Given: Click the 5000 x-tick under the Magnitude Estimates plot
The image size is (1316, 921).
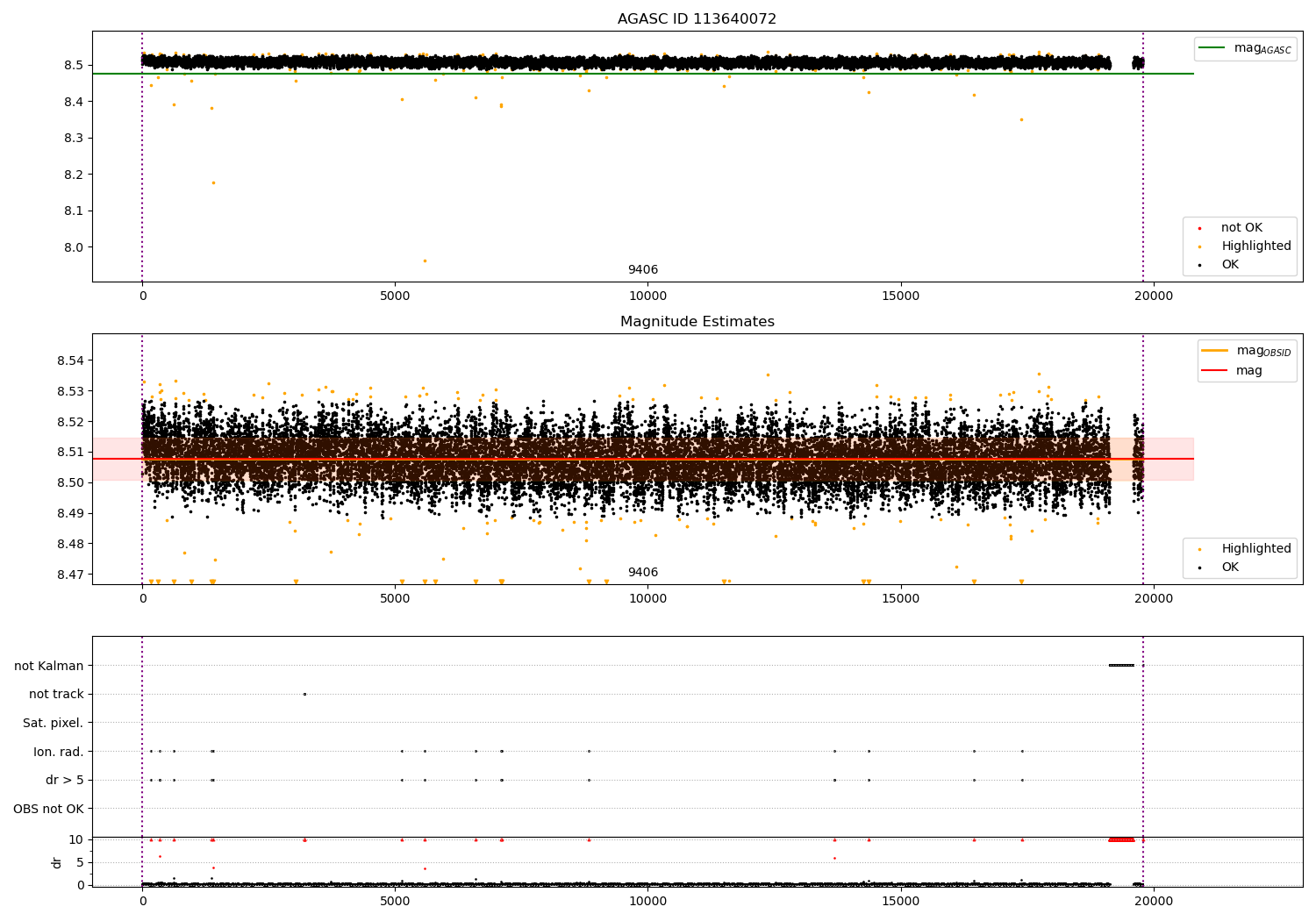Looking at the screenshot, I should click(395, 599).
